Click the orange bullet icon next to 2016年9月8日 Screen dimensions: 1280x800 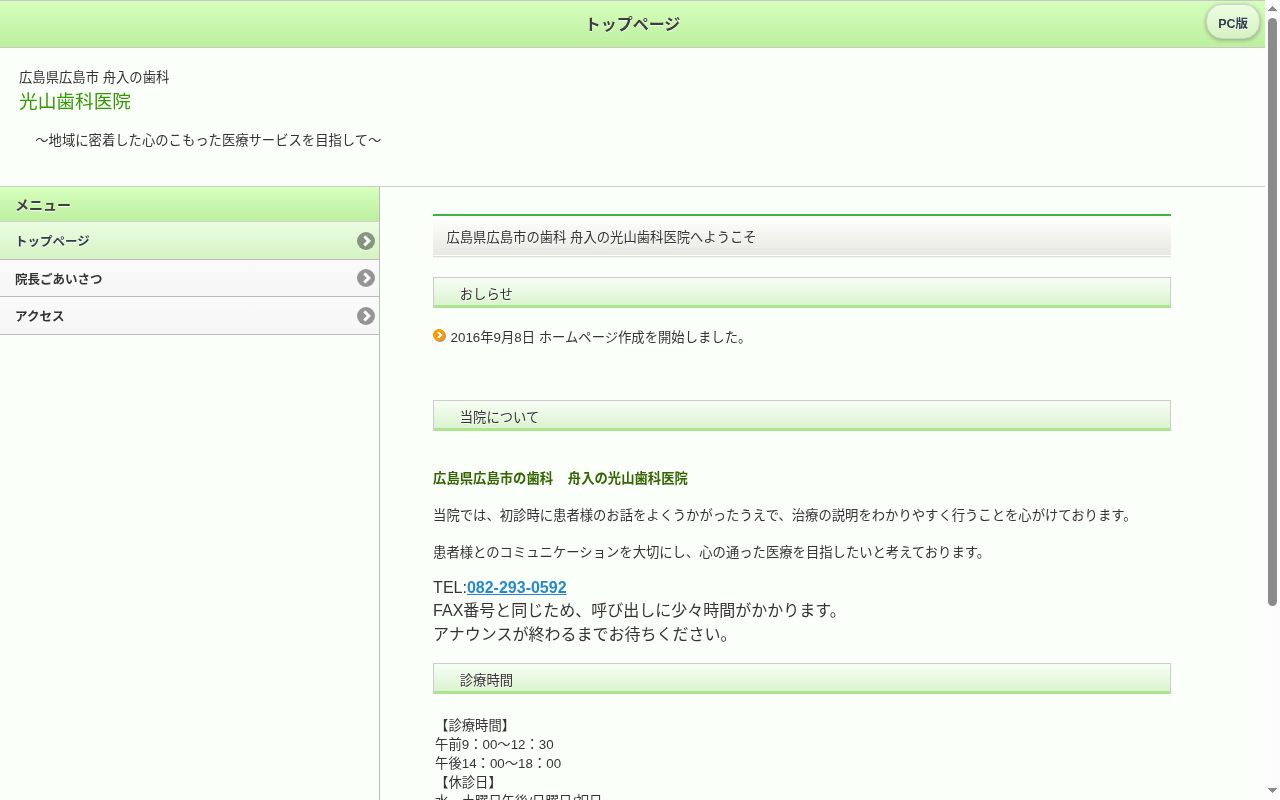pos(439,336)
